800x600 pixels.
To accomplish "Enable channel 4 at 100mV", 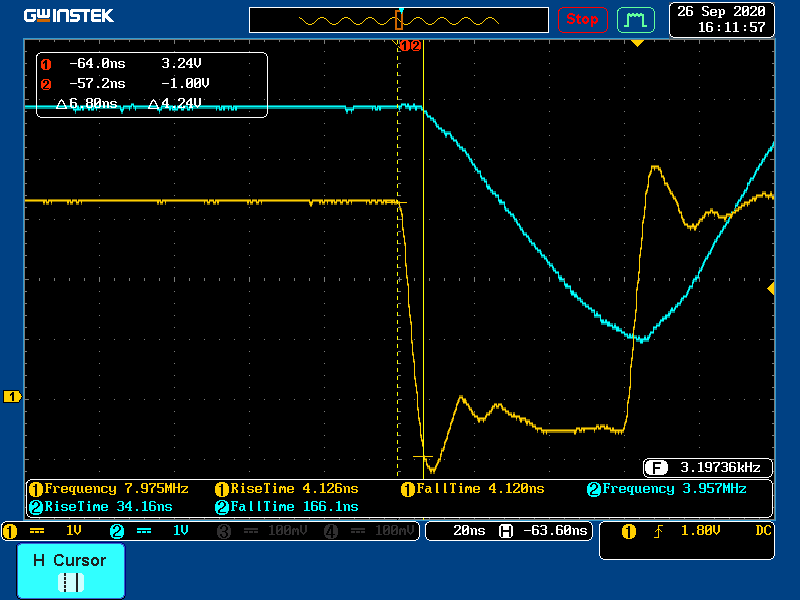I will [368, 531].
